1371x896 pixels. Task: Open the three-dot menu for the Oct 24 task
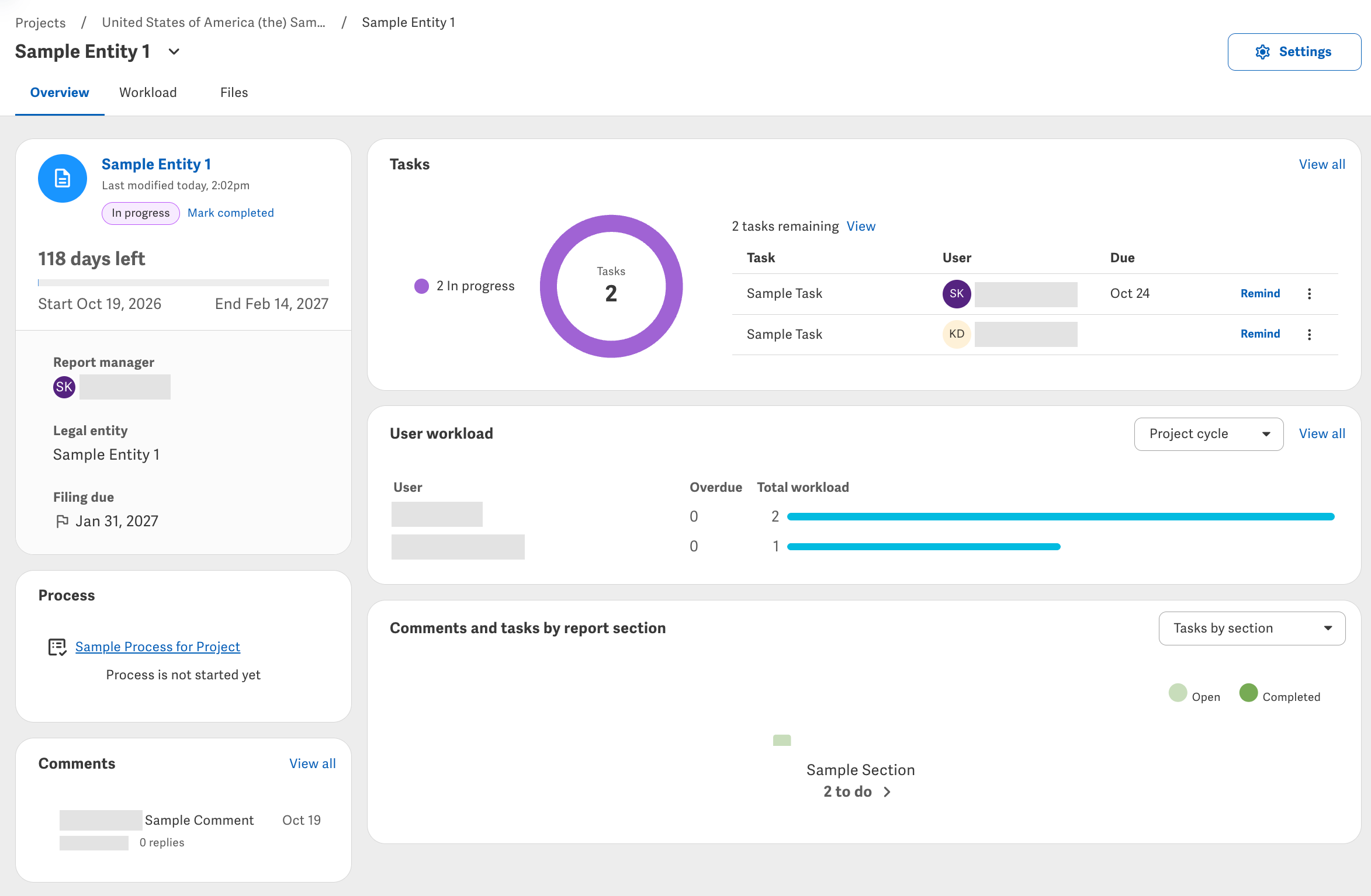[1309, 294]
